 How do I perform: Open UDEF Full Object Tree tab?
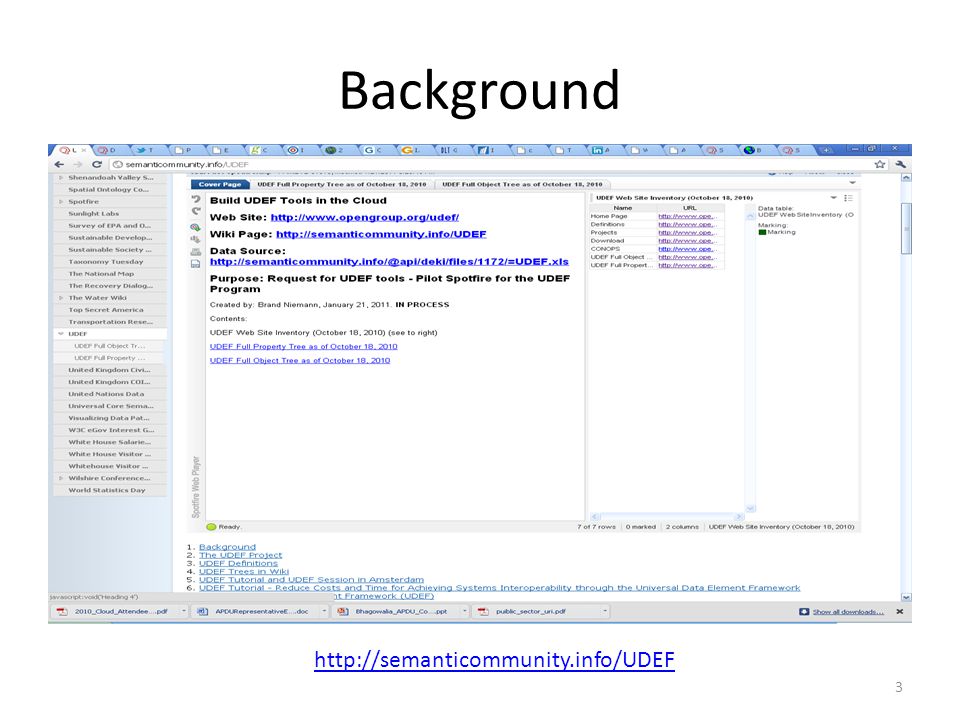pyautogui.click(x=522, y=184)
